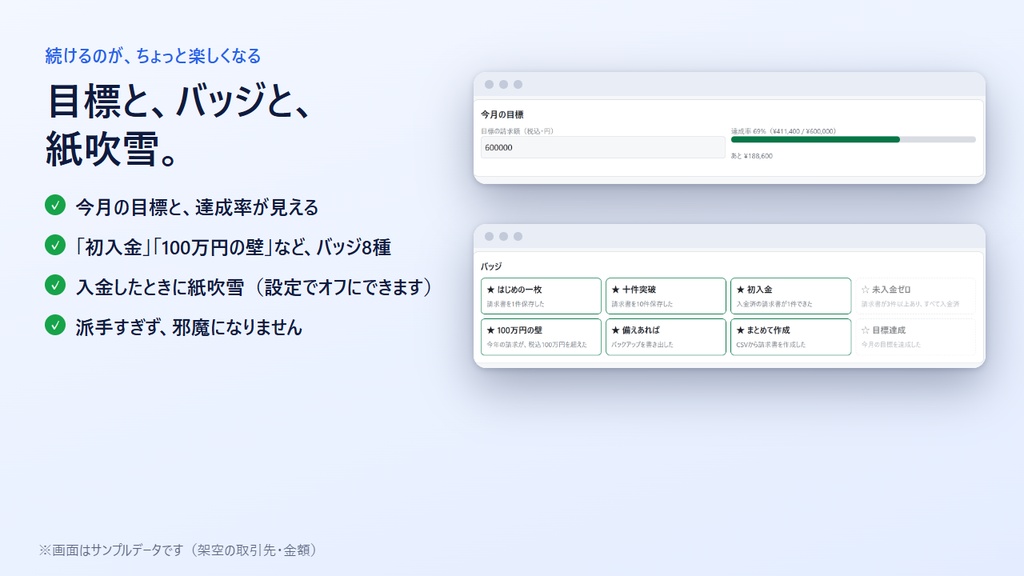Click description 入金済の請求書が1件できた
The image size is (1024, 576).
pos(775,304)
